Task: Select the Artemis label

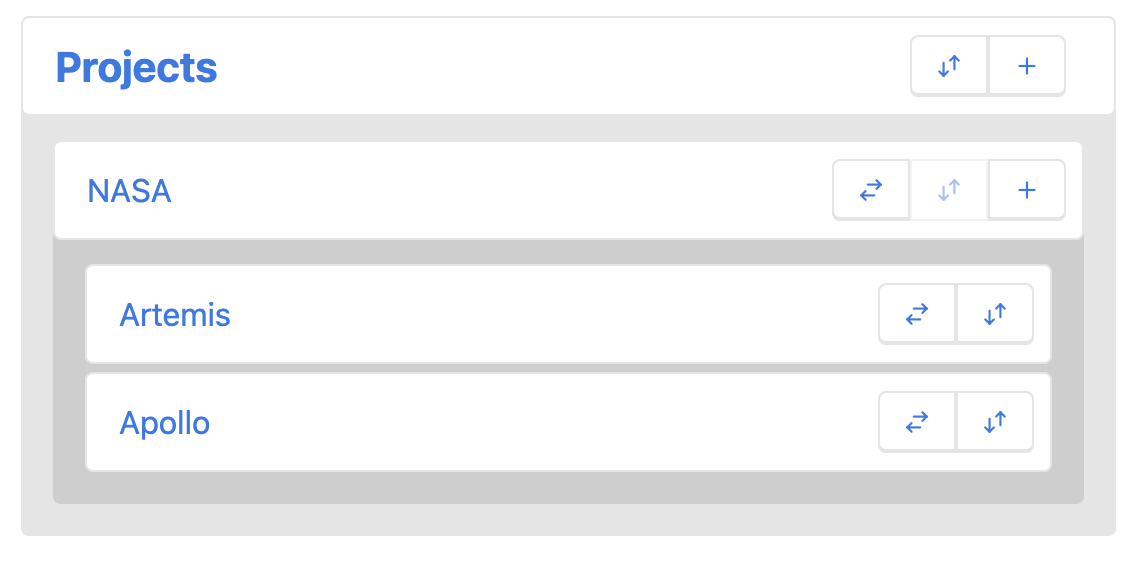Action: tap(175, 315)
